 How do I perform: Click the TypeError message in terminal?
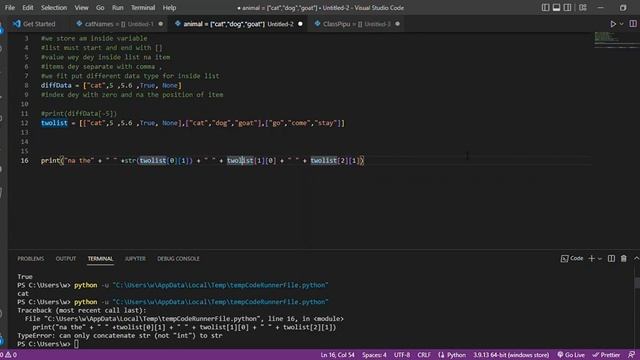[120, 336]
